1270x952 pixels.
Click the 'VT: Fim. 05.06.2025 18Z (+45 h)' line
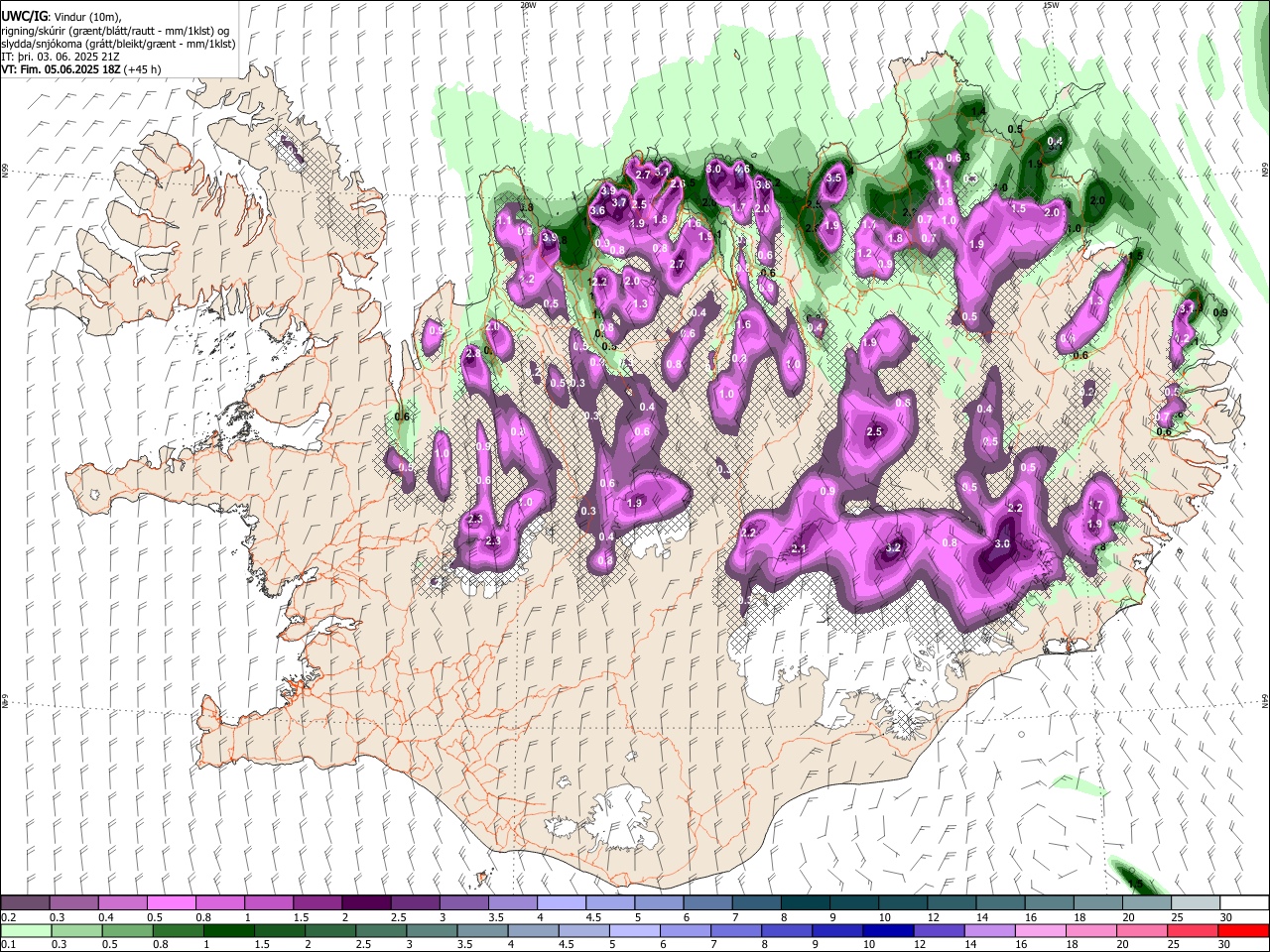81,69
